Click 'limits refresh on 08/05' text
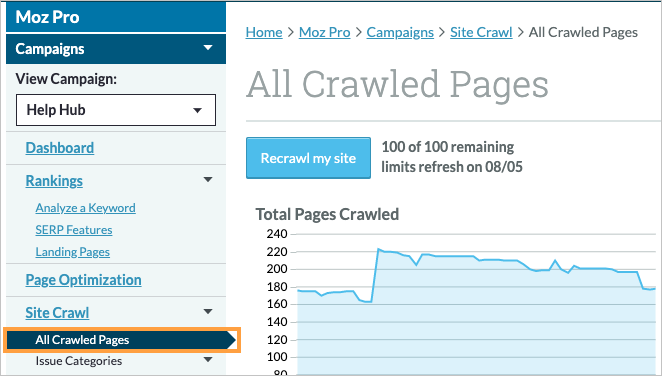662x376 pixels. (x=452, y=167)
